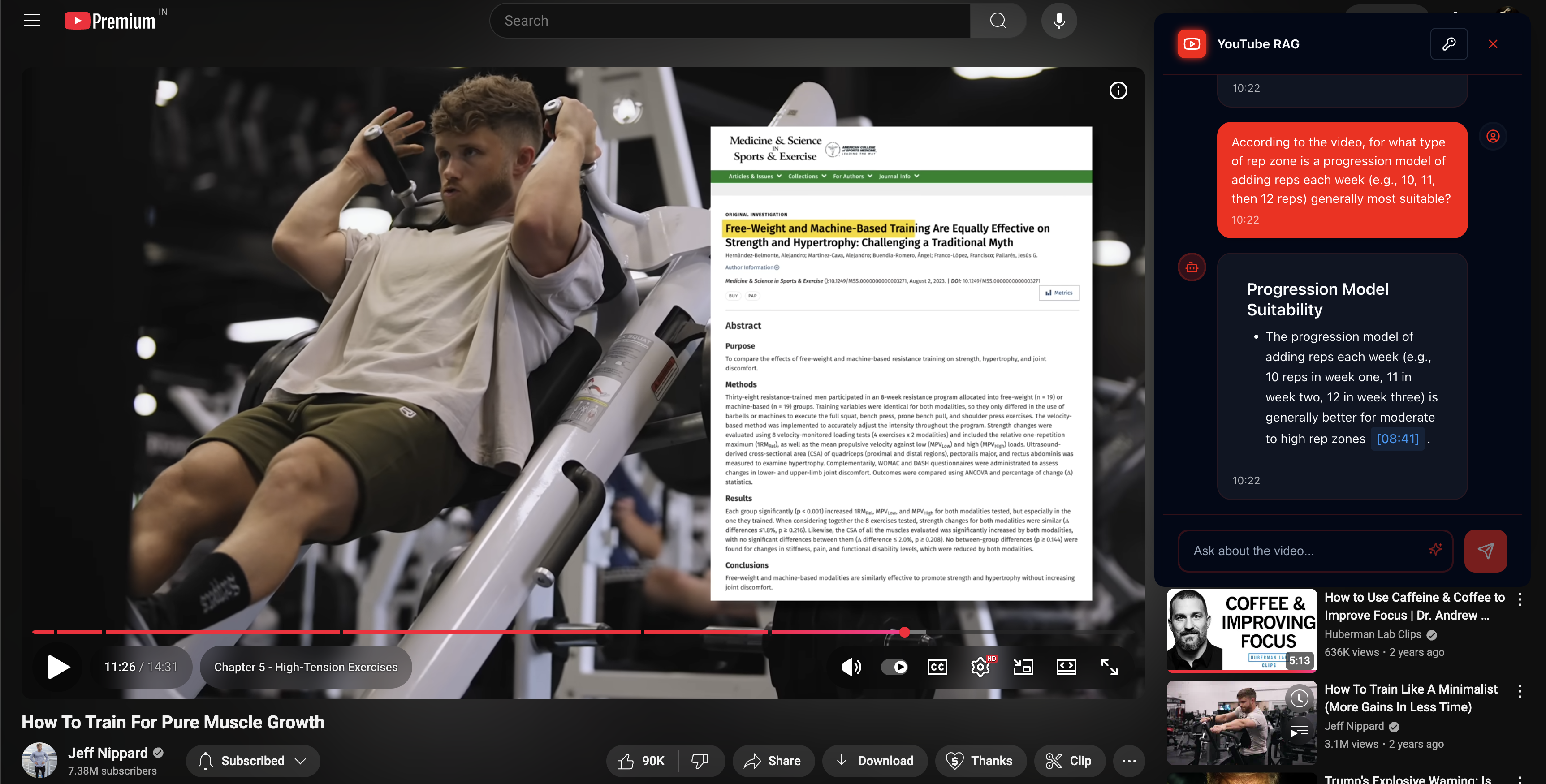Open the How To Train Like A Minimalist thumbnail

pyautogui.click(x=1241, y=723)
